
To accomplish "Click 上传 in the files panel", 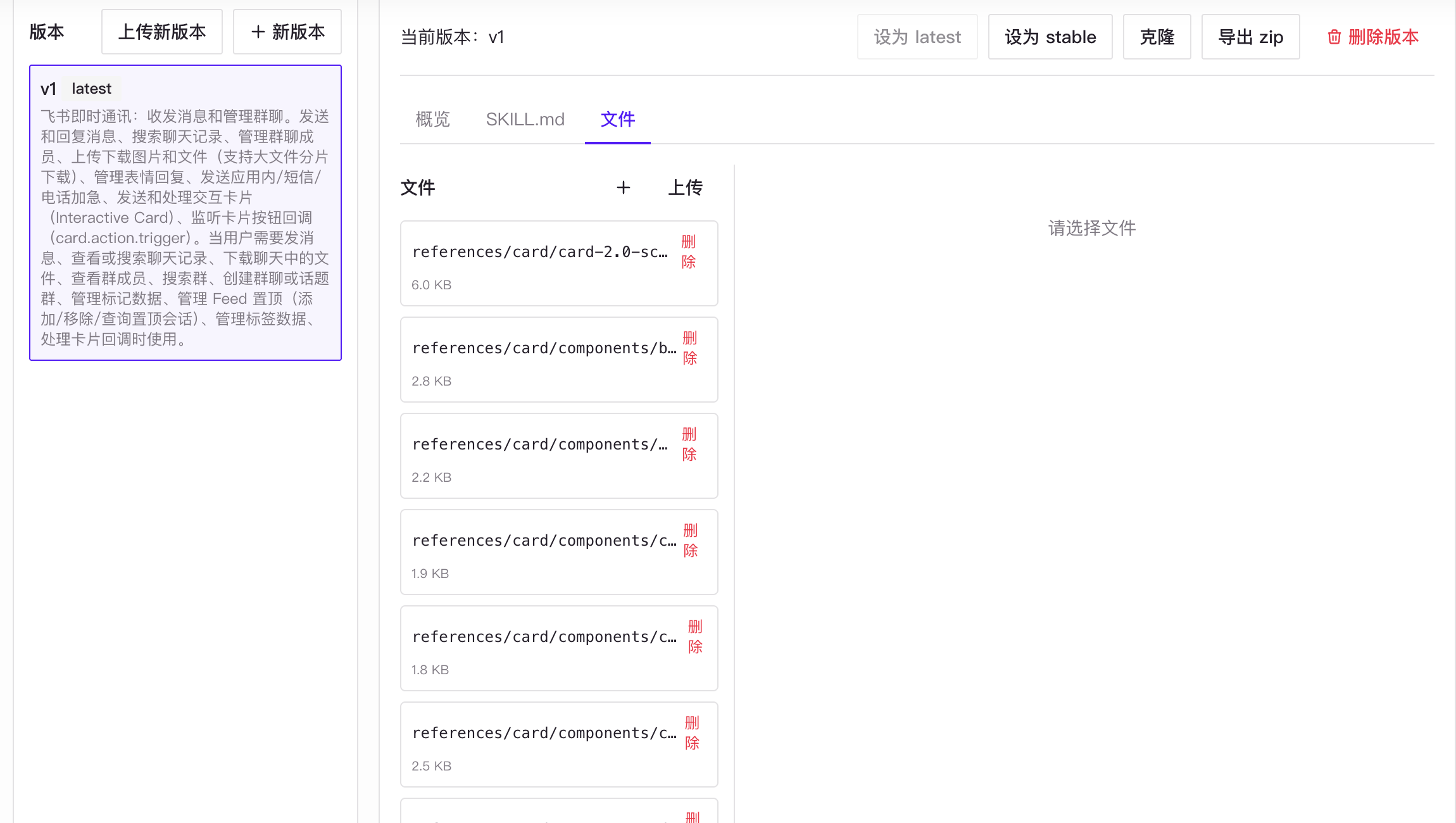I will (686, 187).
